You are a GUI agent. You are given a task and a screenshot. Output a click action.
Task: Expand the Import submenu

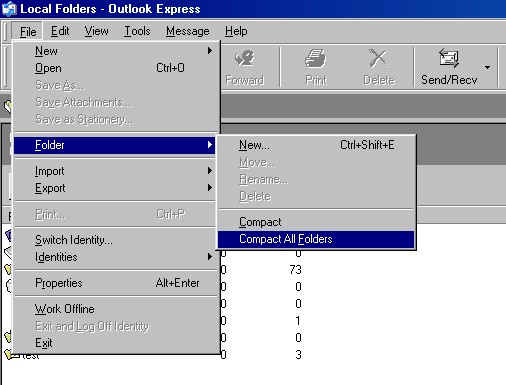point(114,171)
